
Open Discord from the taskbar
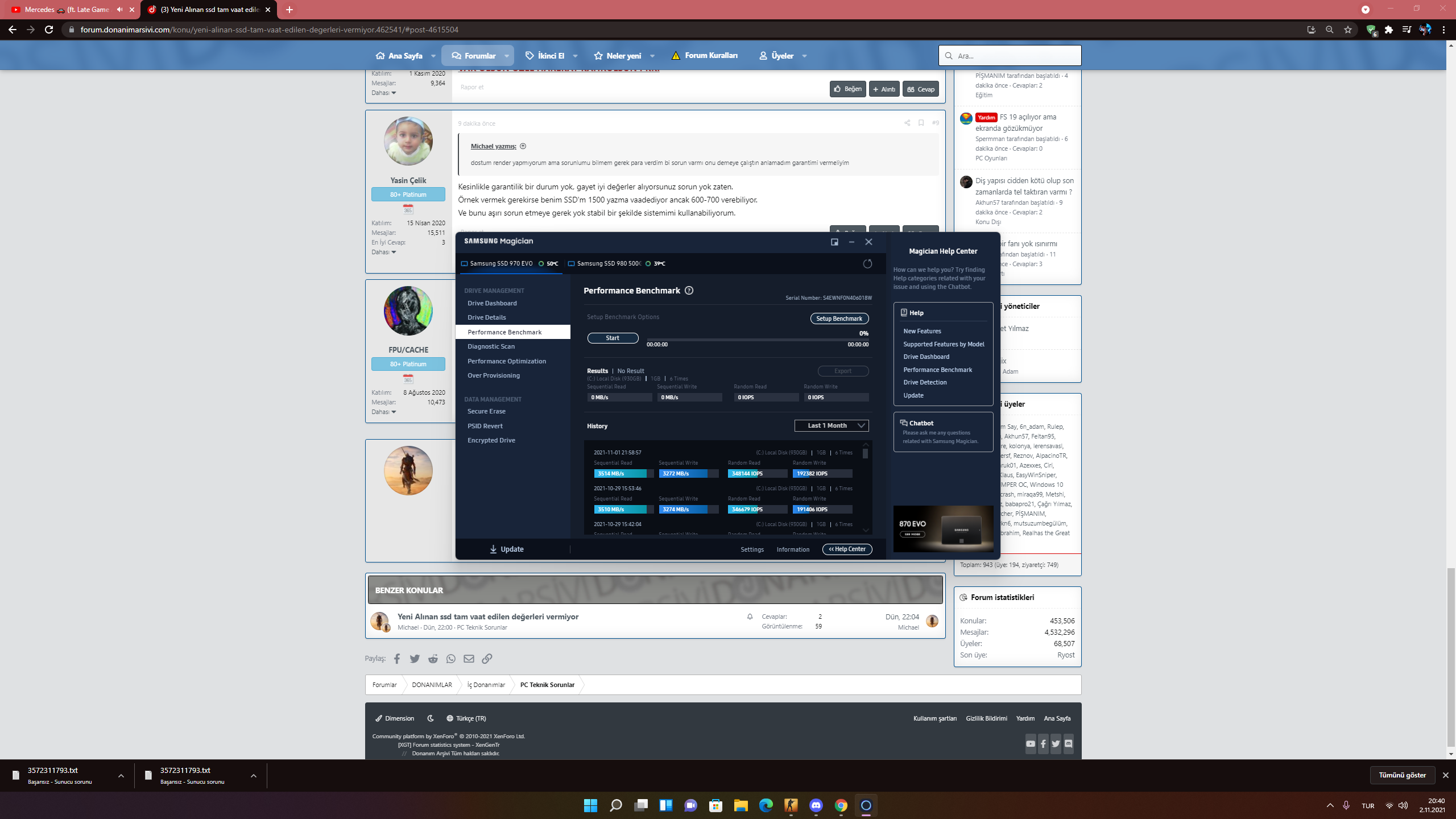click(x=816, y=805)
